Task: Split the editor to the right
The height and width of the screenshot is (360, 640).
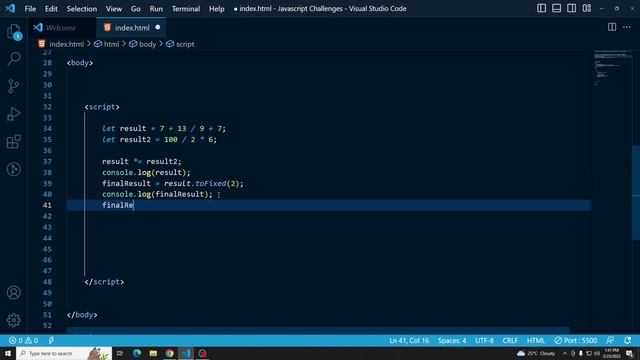Action: pyautogui.click(x=612, y=27)
